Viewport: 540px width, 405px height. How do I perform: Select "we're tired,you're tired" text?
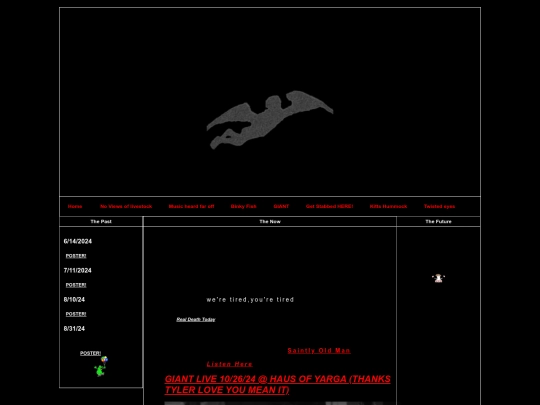coord(250,300)
